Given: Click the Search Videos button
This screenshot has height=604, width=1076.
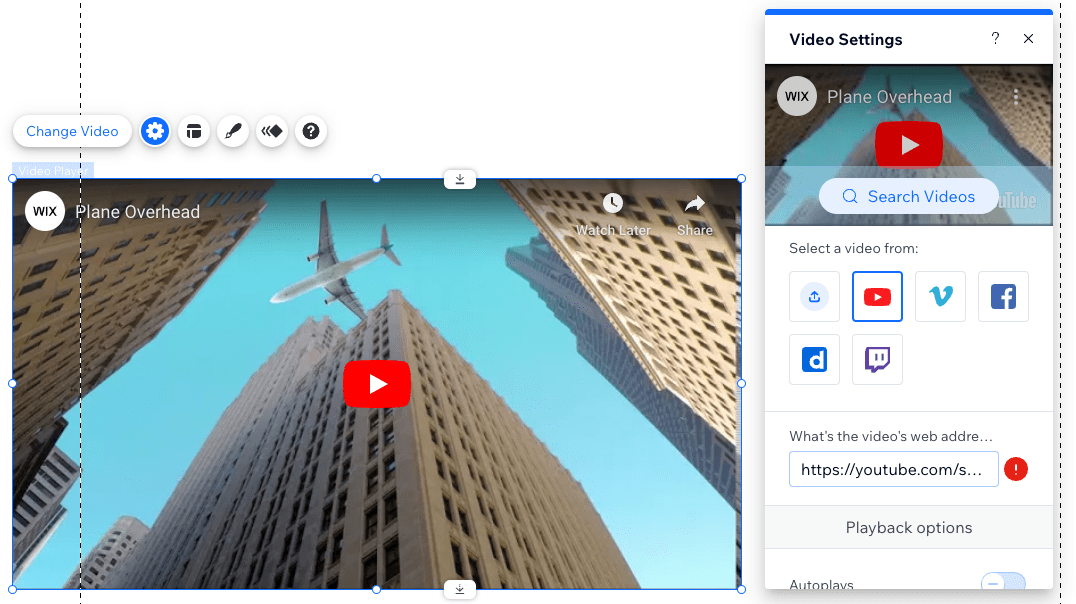Looking at the screenshot, I should tap(909, 196).
